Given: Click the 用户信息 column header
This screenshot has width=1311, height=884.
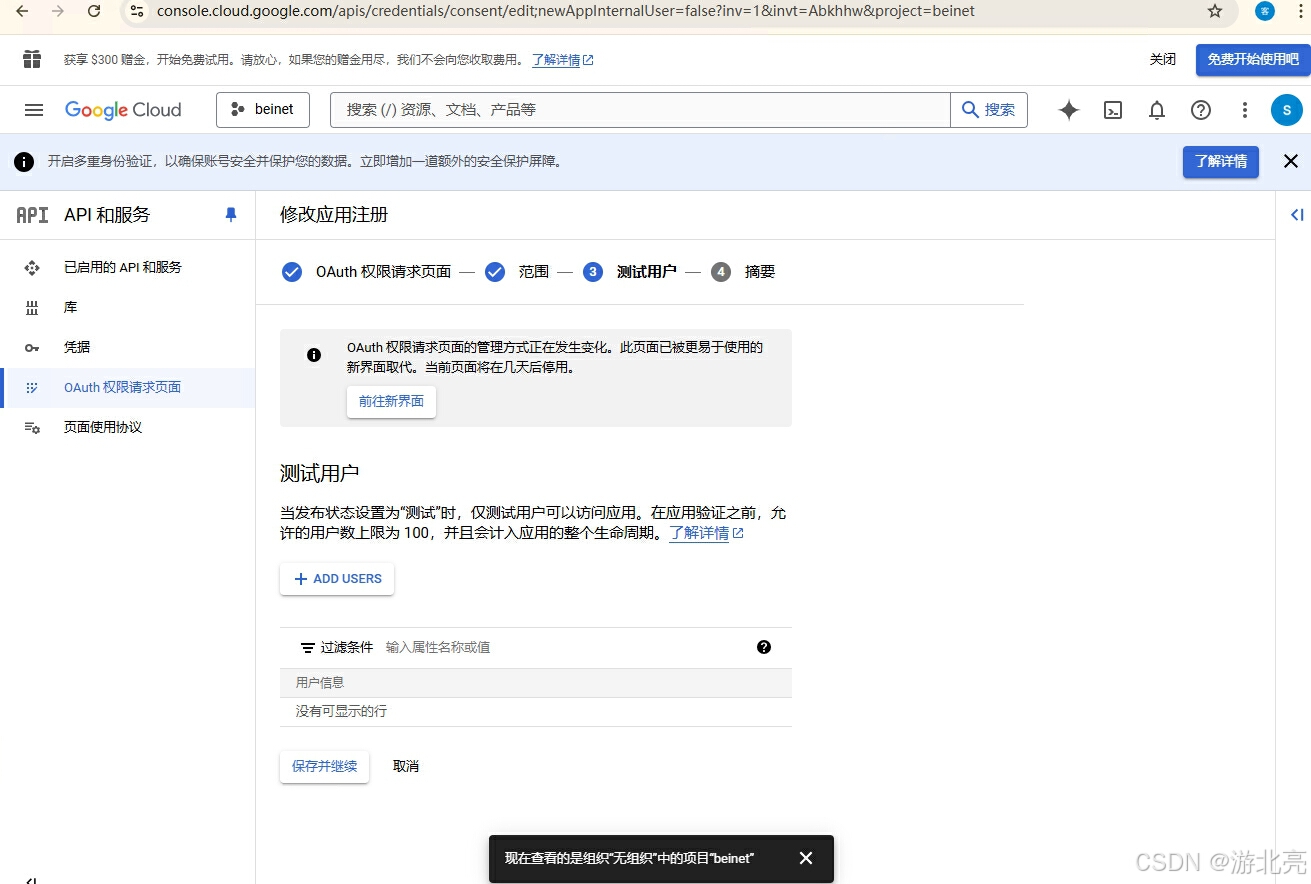Looking at the screenshot, I should point(320,683).
